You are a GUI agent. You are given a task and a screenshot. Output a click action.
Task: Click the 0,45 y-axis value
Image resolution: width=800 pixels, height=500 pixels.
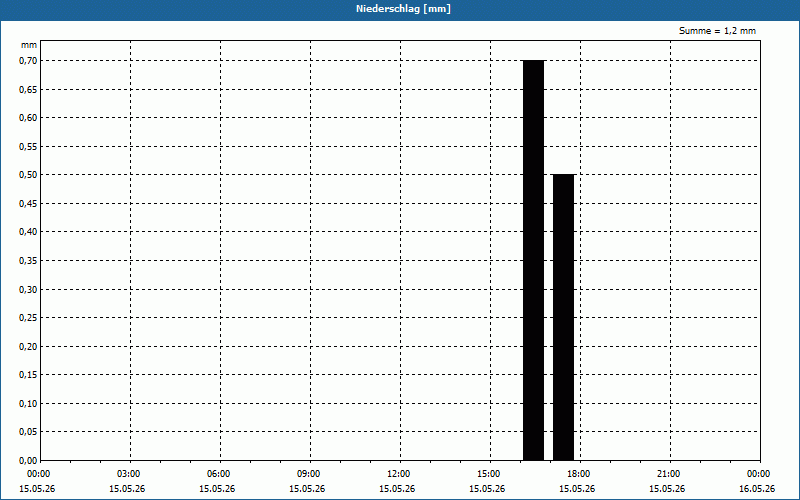[x=28, y=204]
